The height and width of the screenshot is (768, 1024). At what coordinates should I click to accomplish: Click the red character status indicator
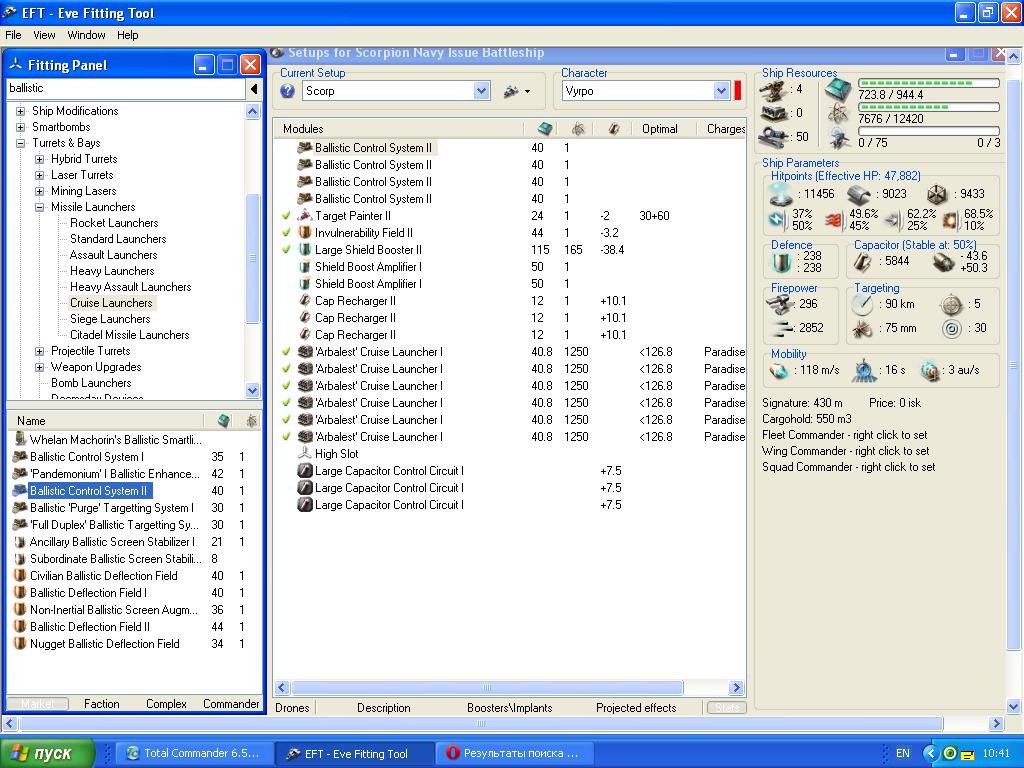(738, 91)
